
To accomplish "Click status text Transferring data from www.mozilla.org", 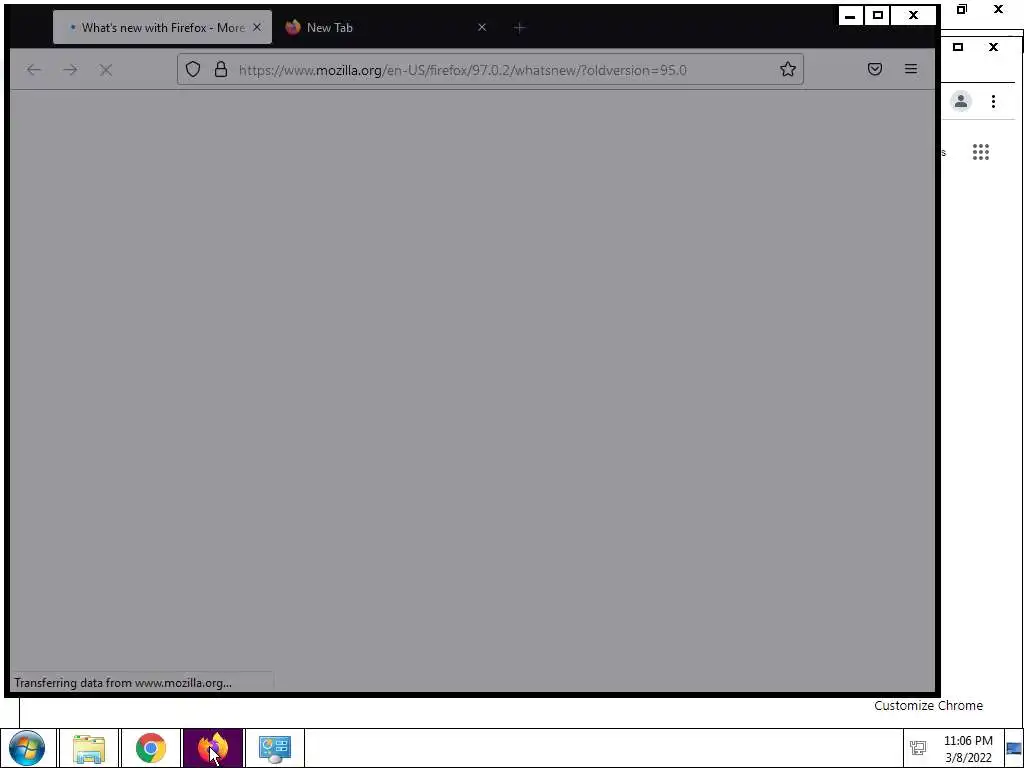I will [x=123, y=683].
